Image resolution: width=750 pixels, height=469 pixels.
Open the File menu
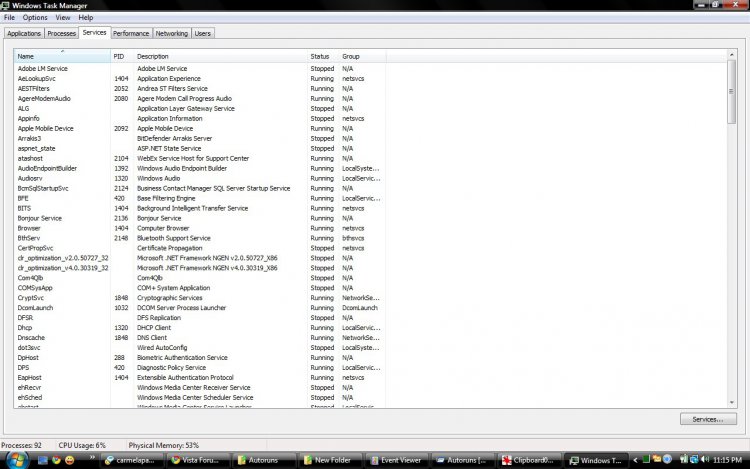click(x=9, y=18)
